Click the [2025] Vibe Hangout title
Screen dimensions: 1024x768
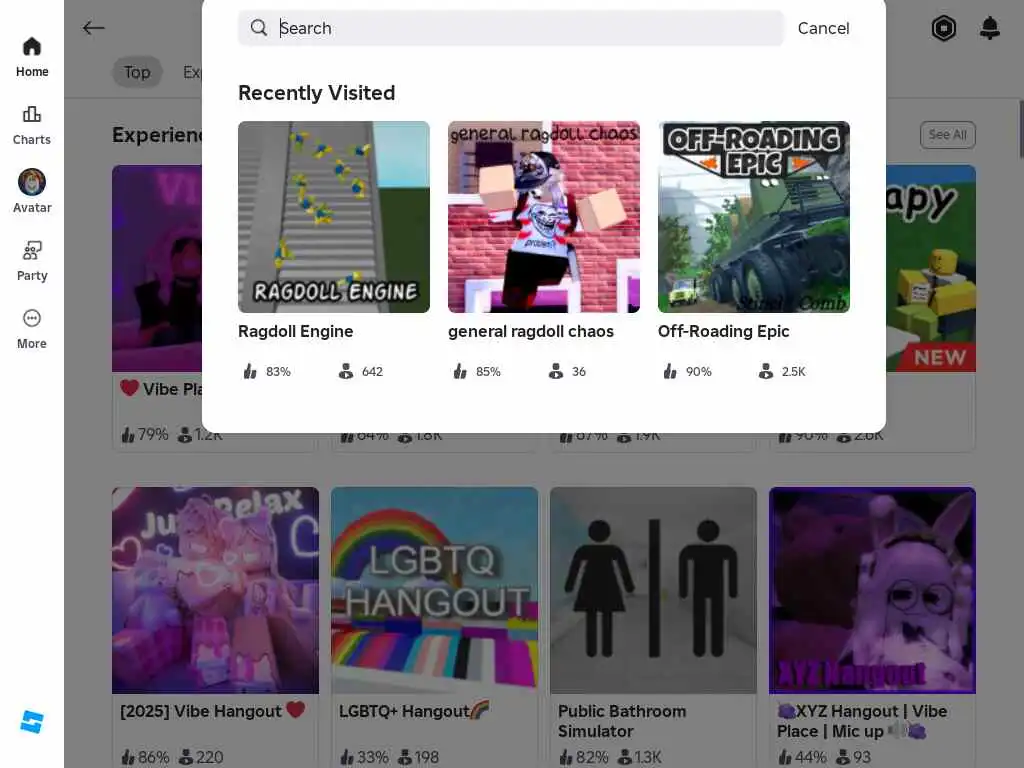pos(212,711)
